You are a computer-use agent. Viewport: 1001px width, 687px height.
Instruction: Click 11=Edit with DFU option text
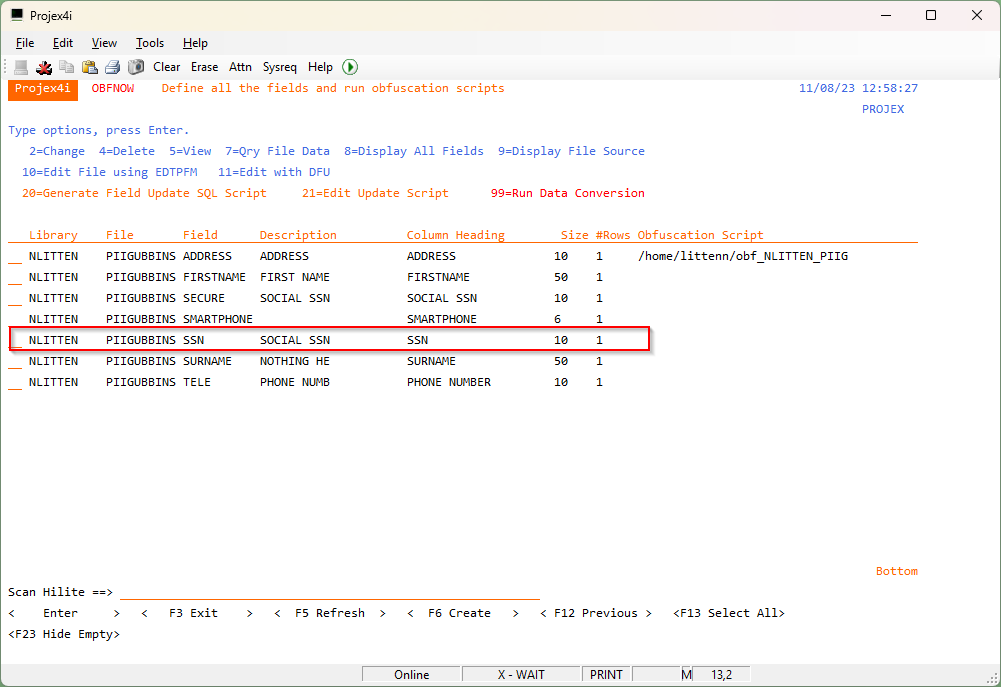pyautogui.click(x=274, y=172)
